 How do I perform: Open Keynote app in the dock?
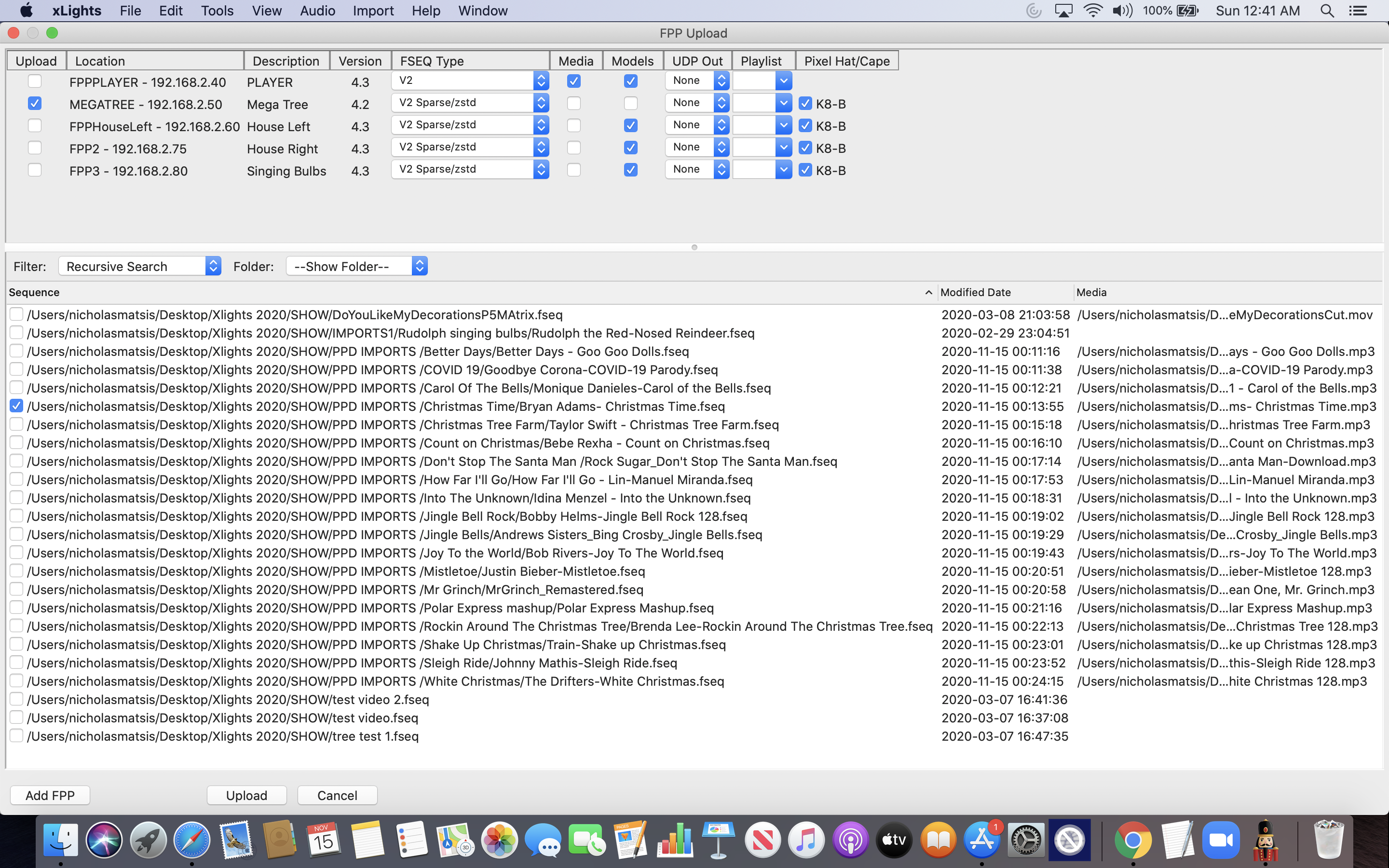click(718, 841)
